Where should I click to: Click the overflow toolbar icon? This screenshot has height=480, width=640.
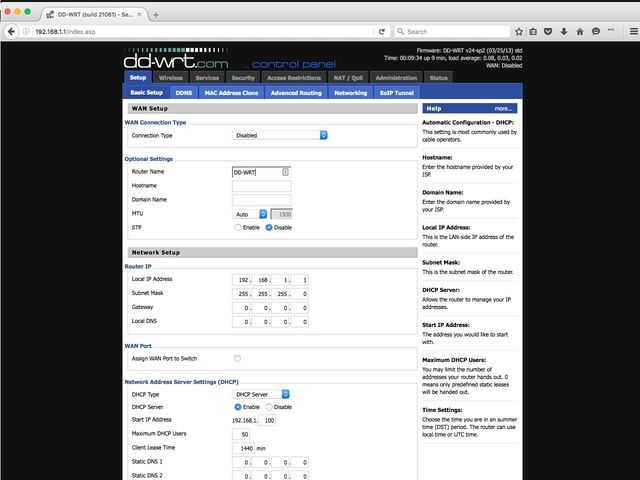tap(611, 30)
